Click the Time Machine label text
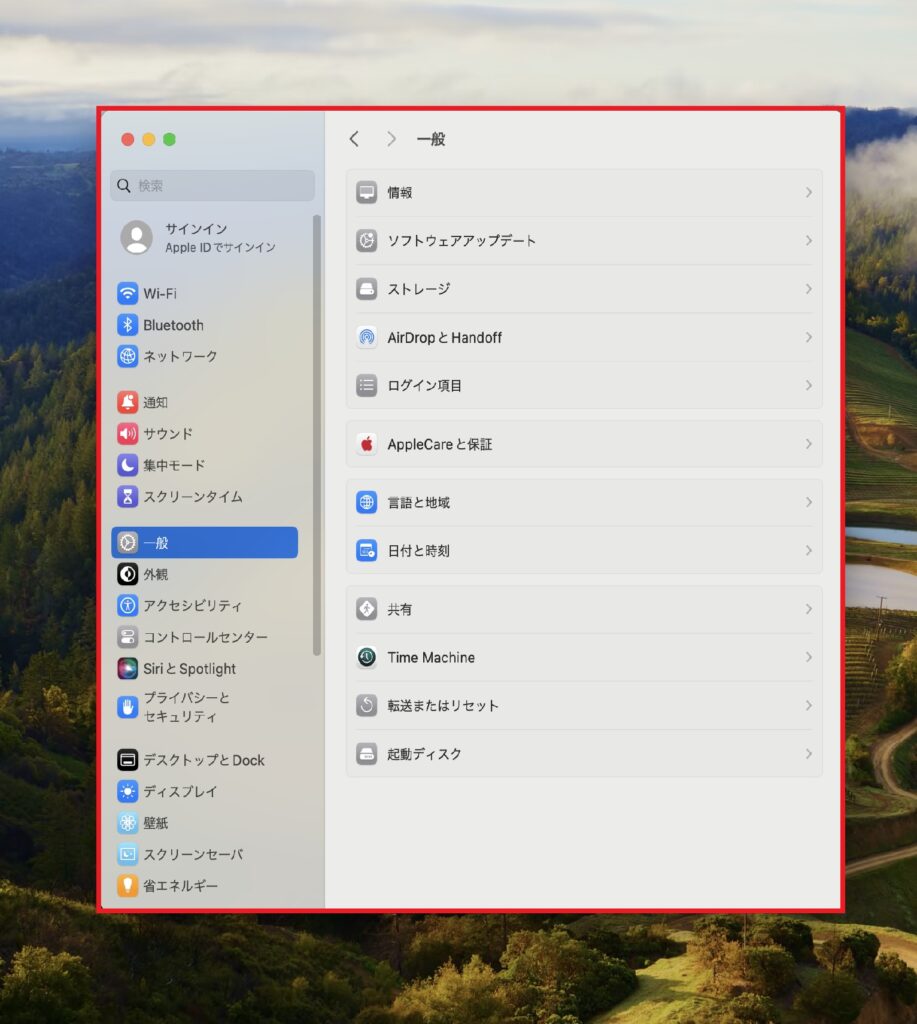917x1024 pixels. tap(431, 657)
